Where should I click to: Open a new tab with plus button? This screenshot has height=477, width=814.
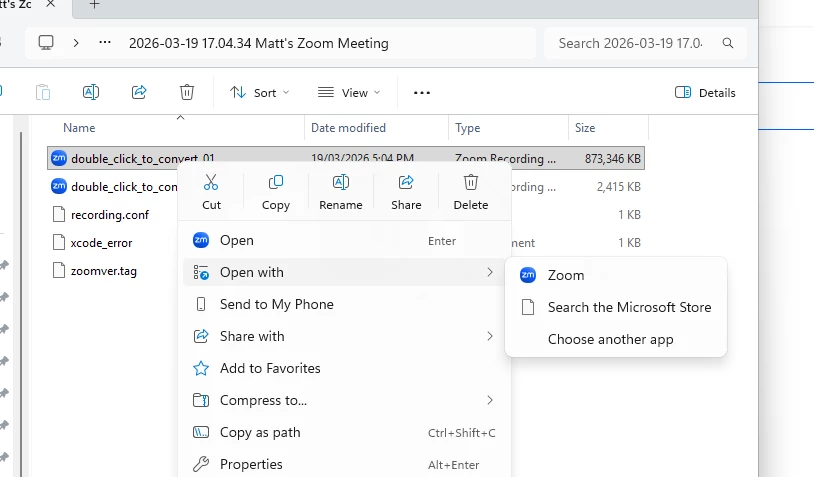[94, 5]
